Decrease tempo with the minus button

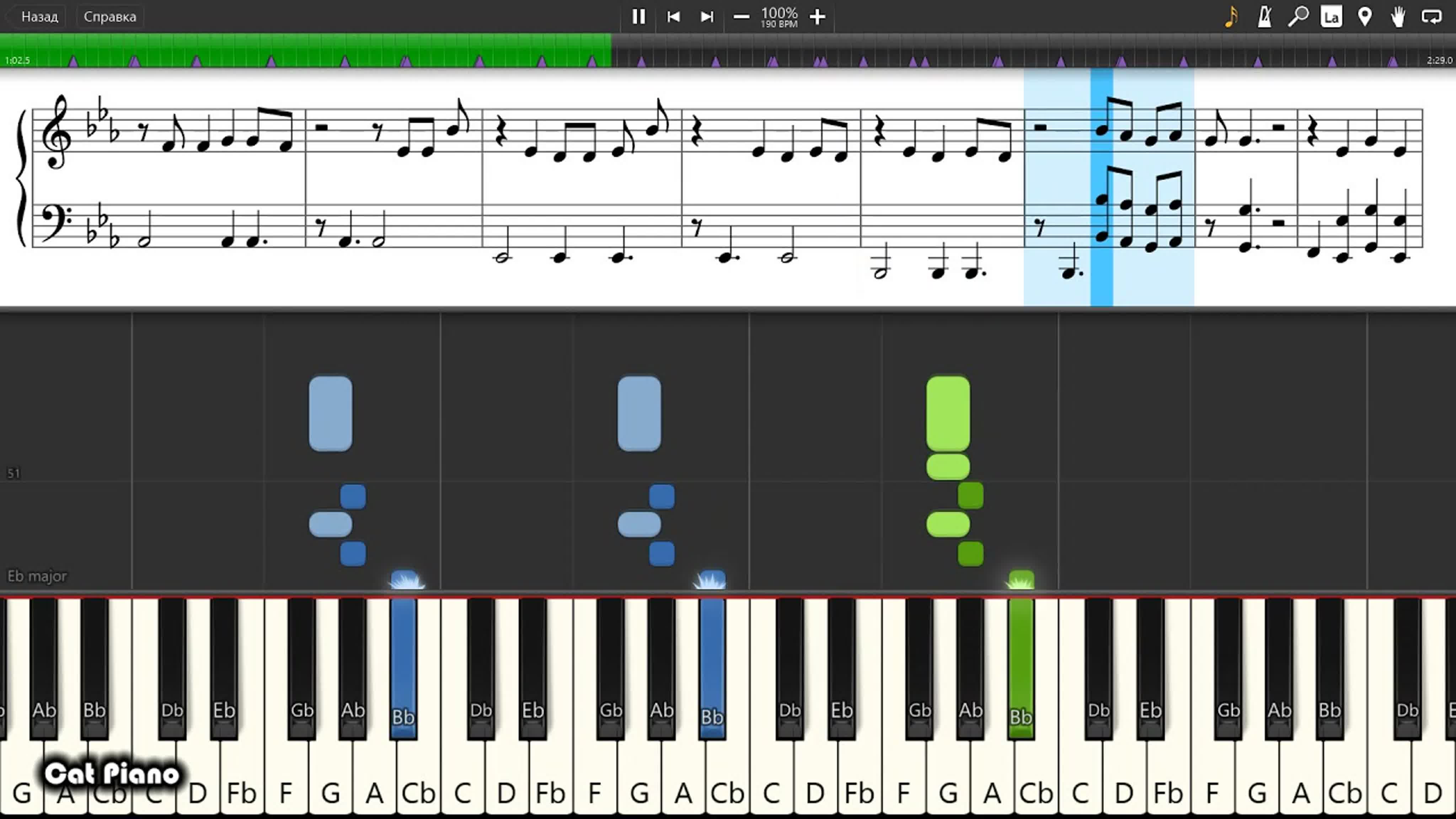[x=741, y=16]
